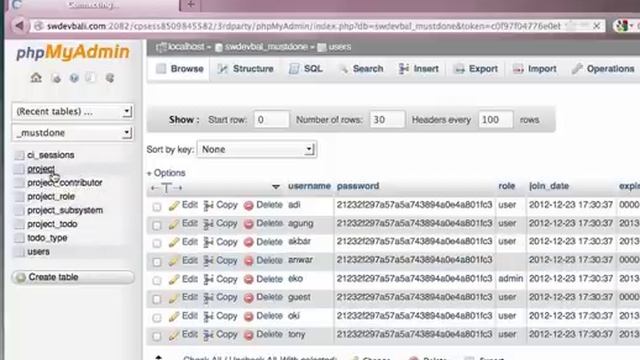Image resolution: width=640 pixels, height=360 pixels.
Task: Click the Show button
Action: point(184,120)
